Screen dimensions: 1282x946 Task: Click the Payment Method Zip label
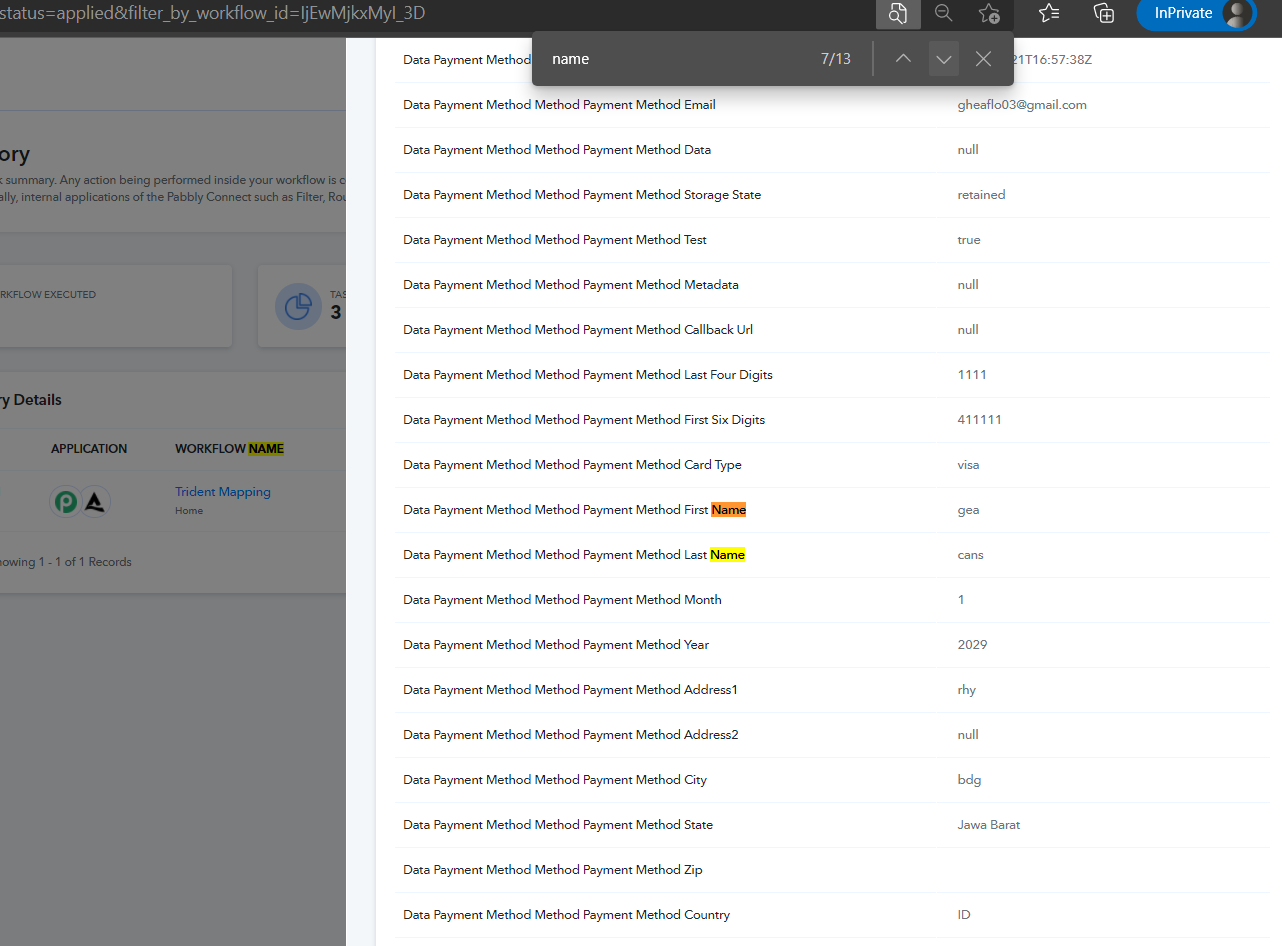[x=553, y=870]
